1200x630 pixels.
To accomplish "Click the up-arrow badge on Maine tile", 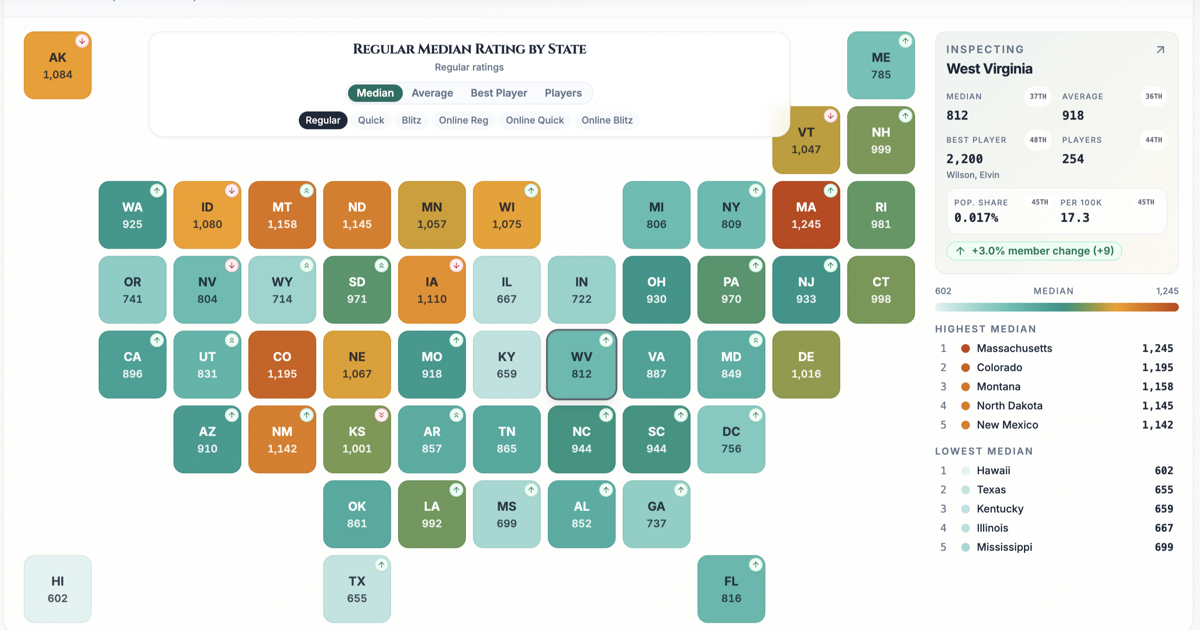I will pos(905,41).
